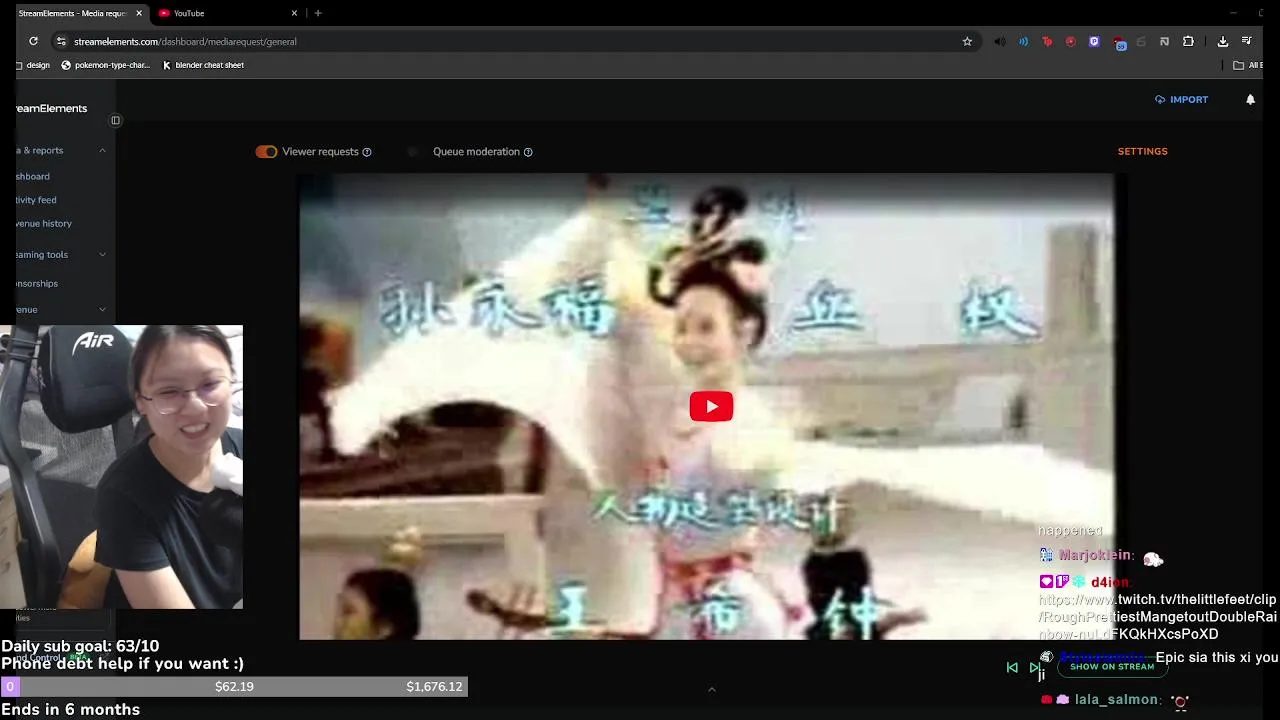Image resolution: width=1280 pixels, height=720 pixels.
Task: Open media request SETTINGS
Action: (x=1142, y=152)
